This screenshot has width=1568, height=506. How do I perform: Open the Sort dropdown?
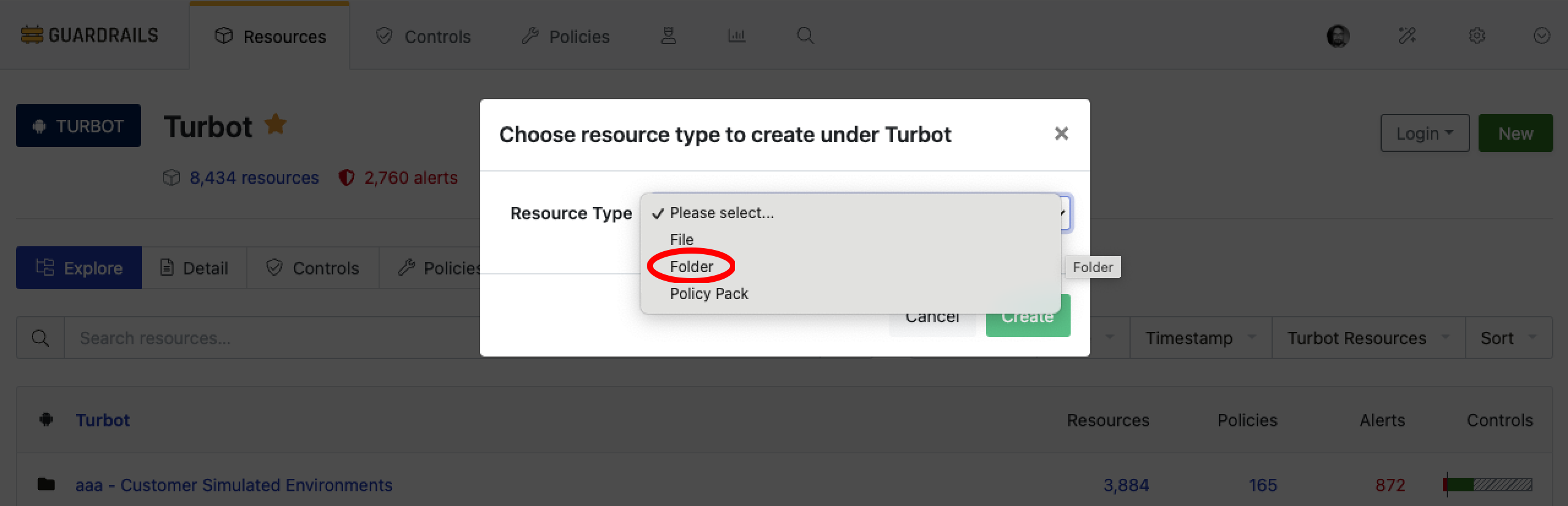pos(1509,338)
